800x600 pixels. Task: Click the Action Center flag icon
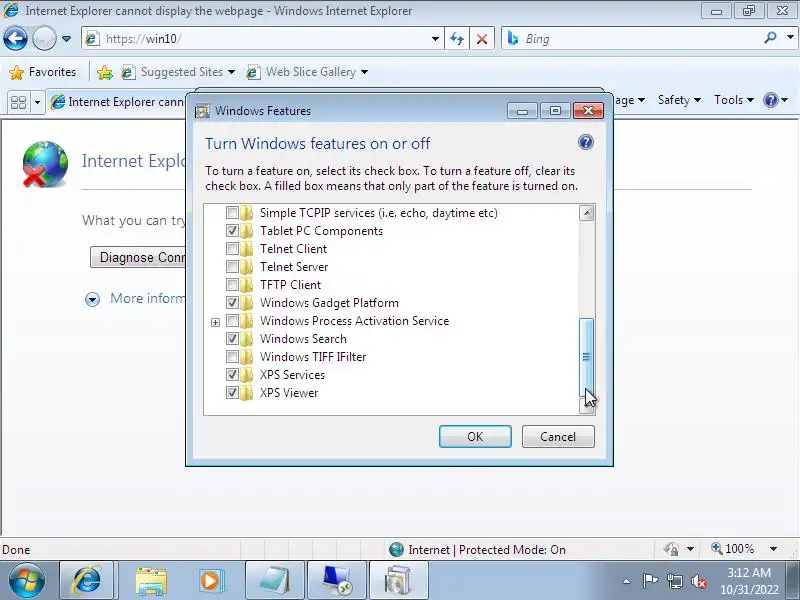tap(650, 581)
